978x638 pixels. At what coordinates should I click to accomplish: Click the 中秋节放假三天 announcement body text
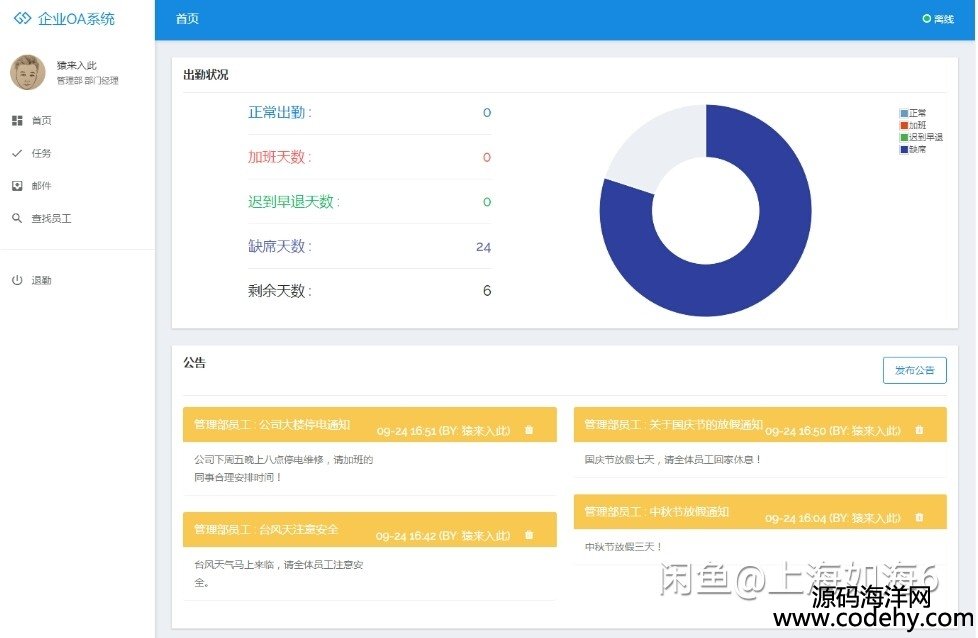point(623,547)
